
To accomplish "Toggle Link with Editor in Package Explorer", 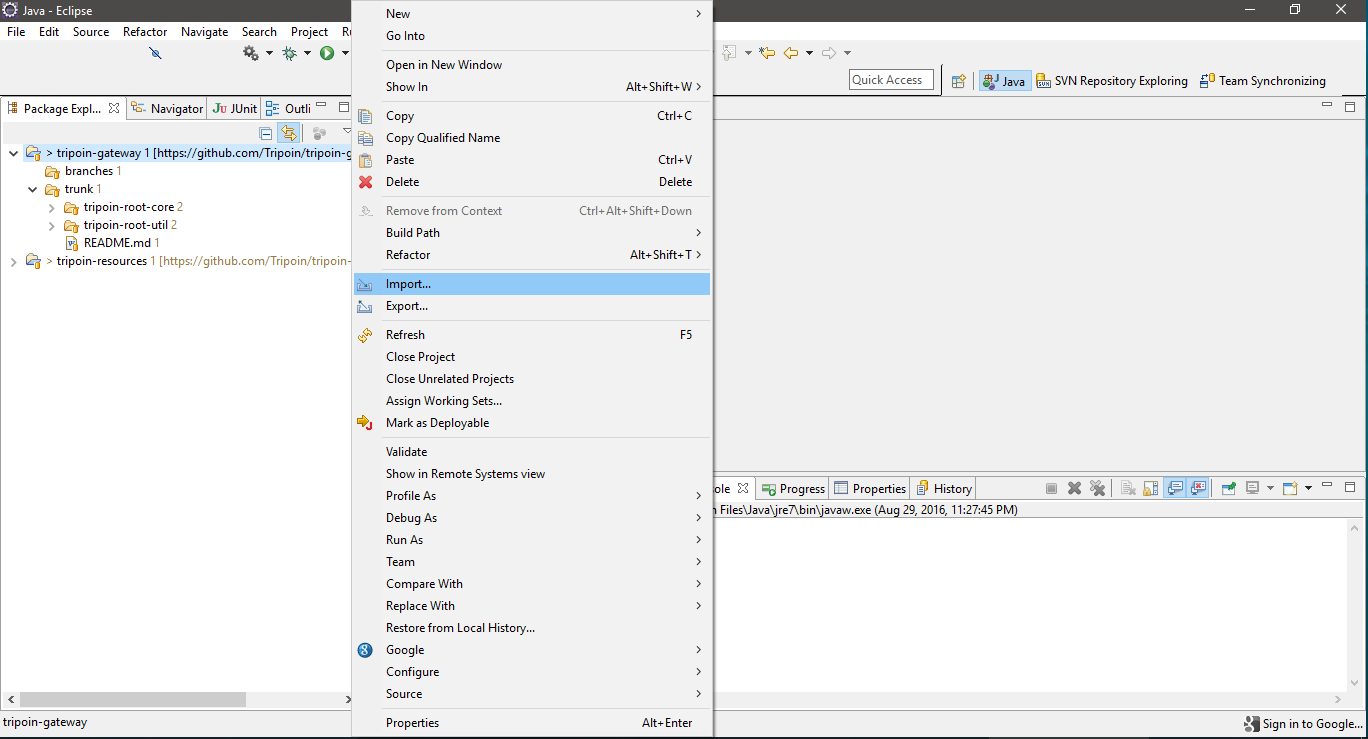I will (289, 133).
